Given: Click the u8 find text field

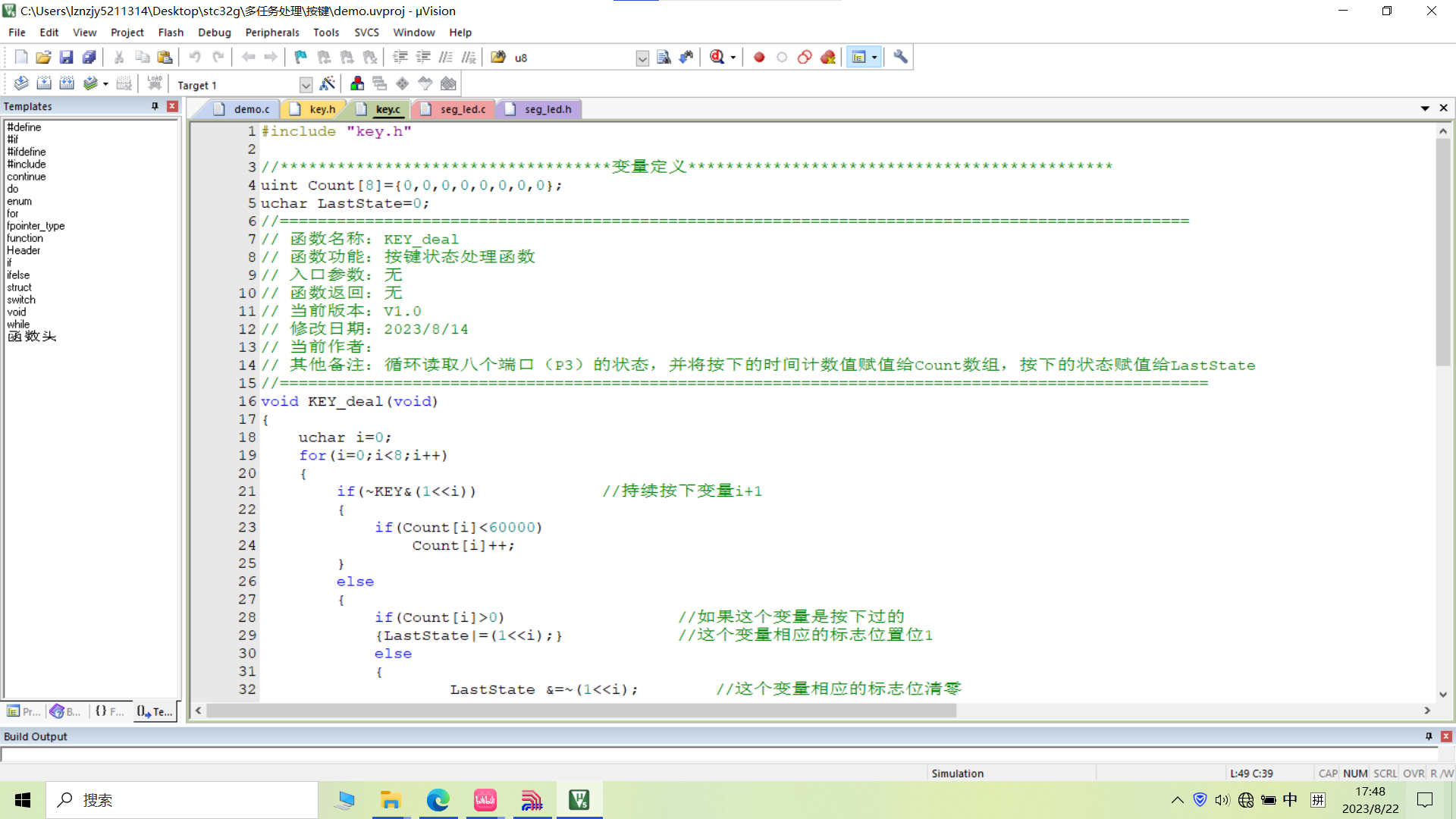Looking at the screenshot, I should [x=574, y=58].
